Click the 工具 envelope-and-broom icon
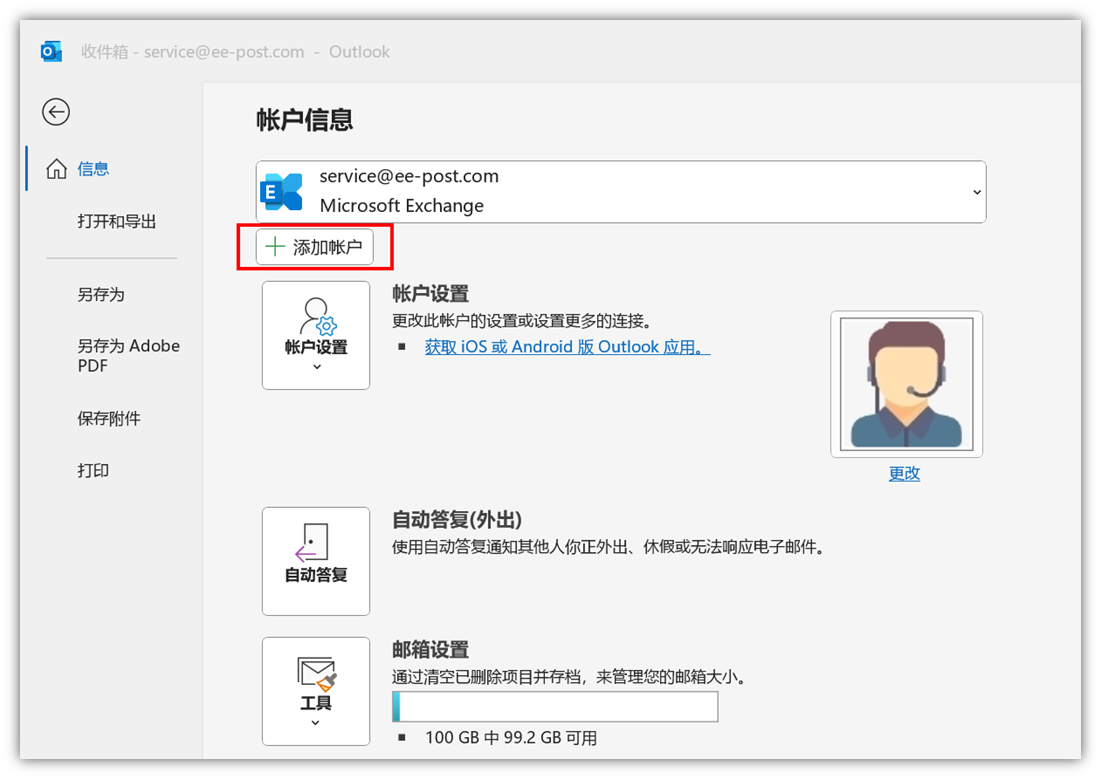 316,673
